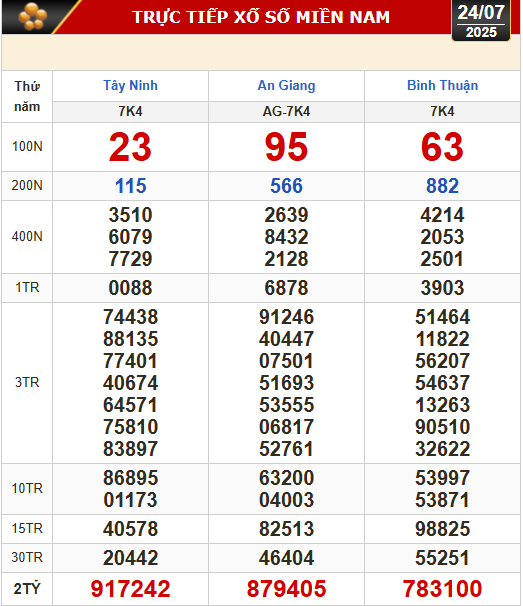Click the blue 200N number 882
Image resolution: width=523 pixels, height=606 pixels.
click(442, 186)
